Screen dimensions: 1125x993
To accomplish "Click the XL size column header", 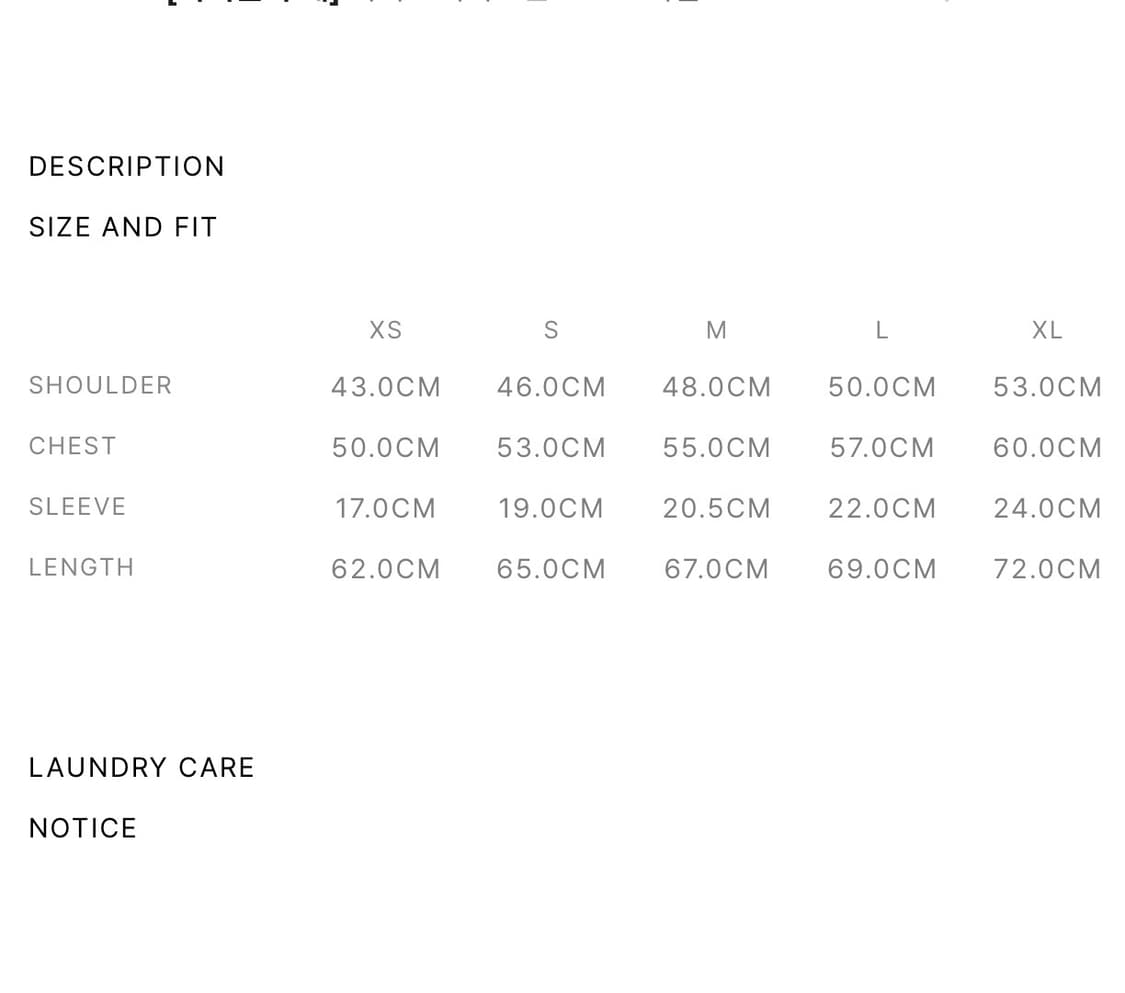I will [1047, 330].
